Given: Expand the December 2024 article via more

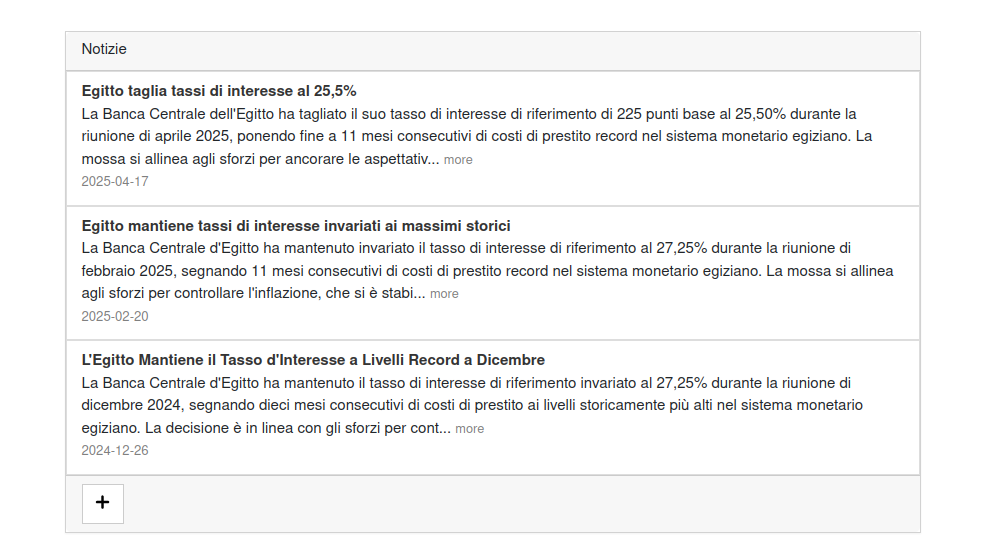Looking at the screenshot, I should coord(469,429).
